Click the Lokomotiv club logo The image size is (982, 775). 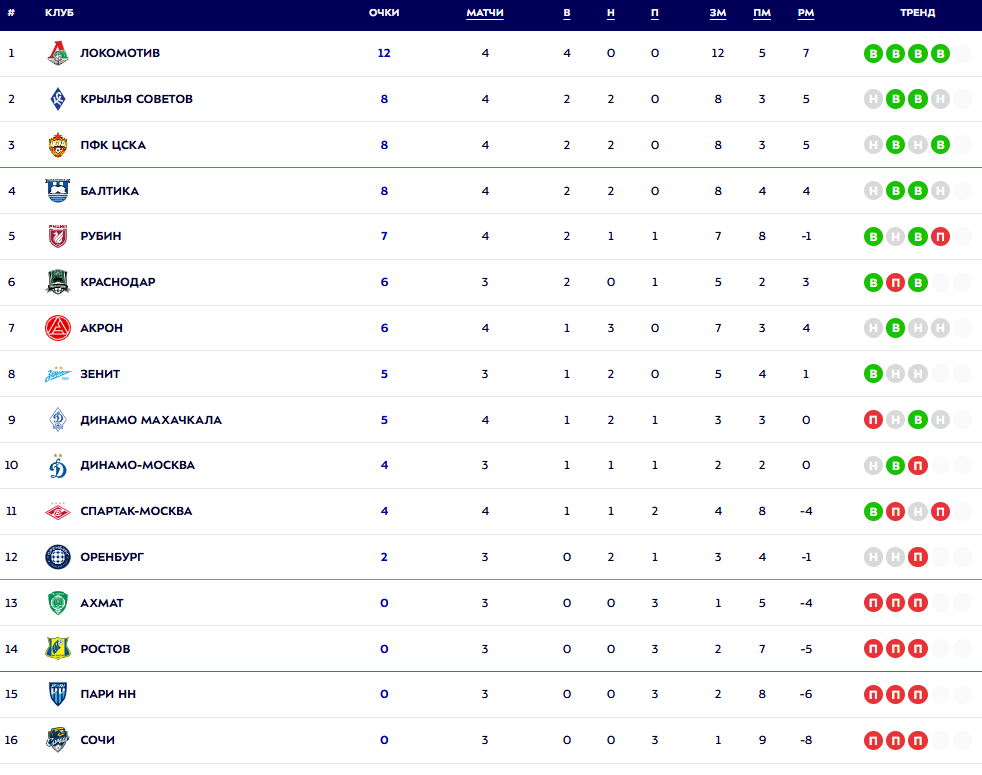coord(58,53)
